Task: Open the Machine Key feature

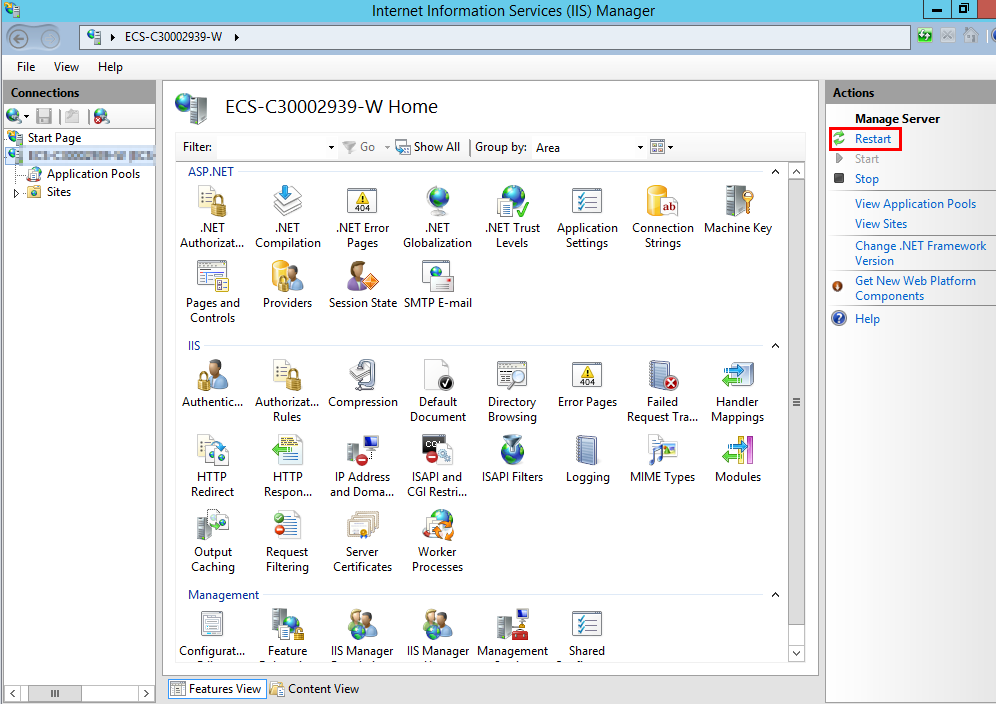Action: (737, 210)
